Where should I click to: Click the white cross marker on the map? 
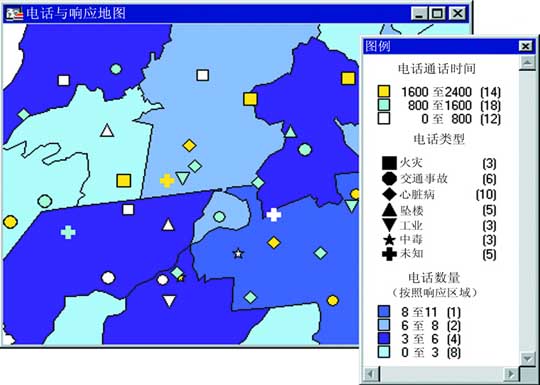(x=274, y=215)
